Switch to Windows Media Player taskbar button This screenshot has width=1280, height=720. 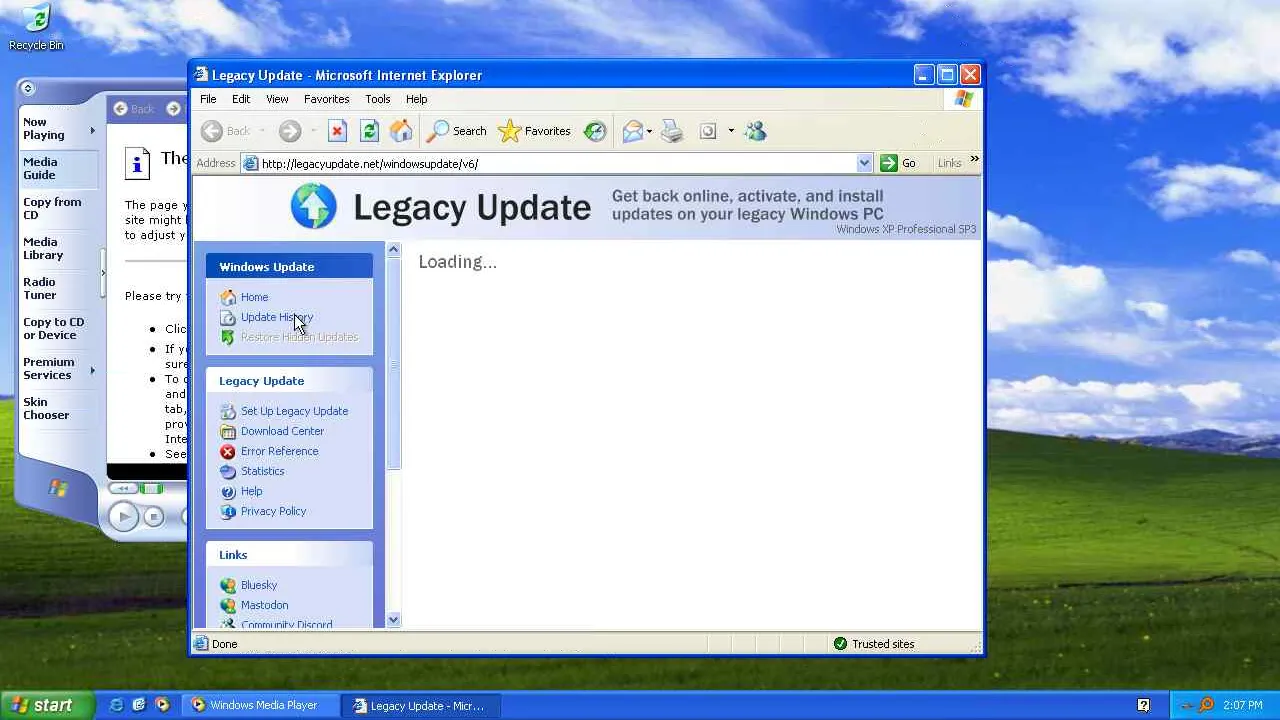click(263, 705)
